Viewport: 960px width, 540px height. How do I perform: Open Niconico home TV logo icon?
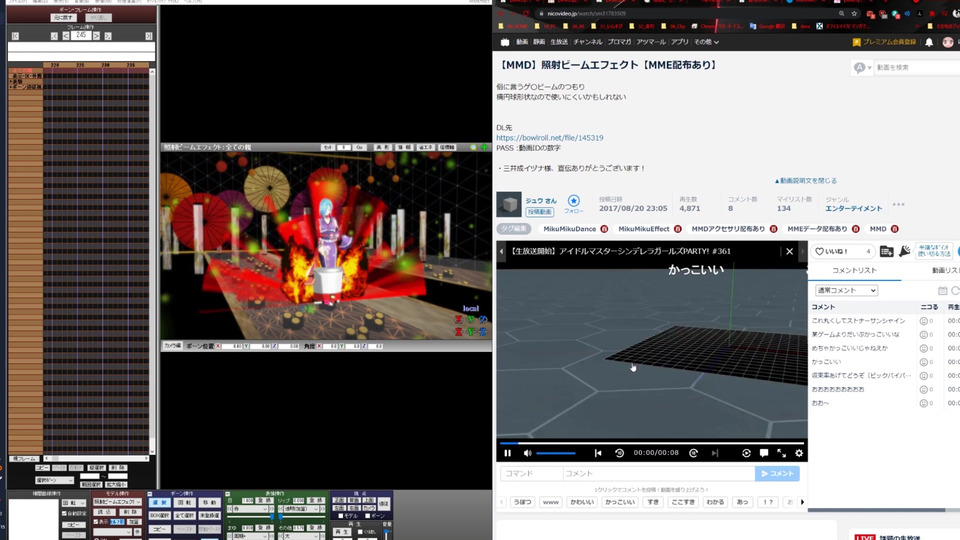[x=505, y=42]
